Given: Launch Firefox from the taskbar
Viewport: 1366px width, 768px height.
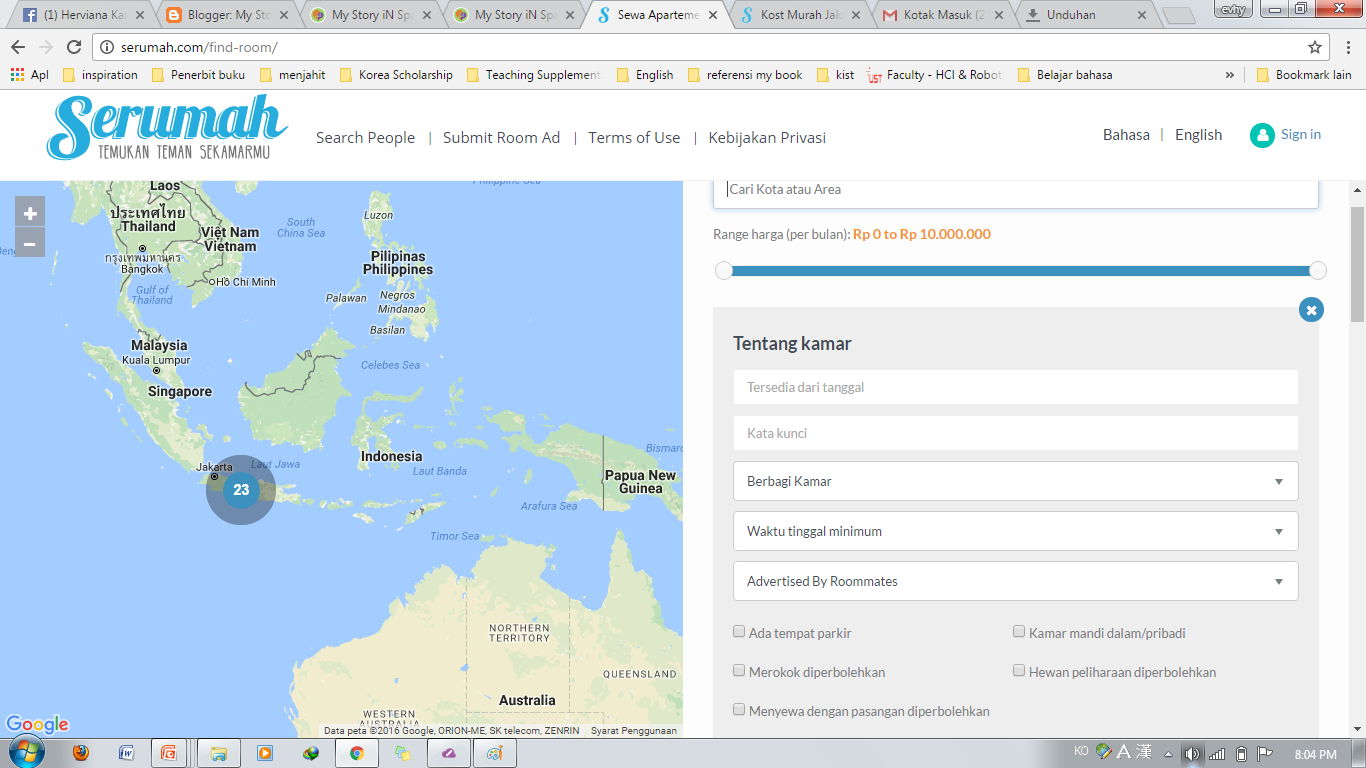Looking at the screenshot, I should coord(81,753).
